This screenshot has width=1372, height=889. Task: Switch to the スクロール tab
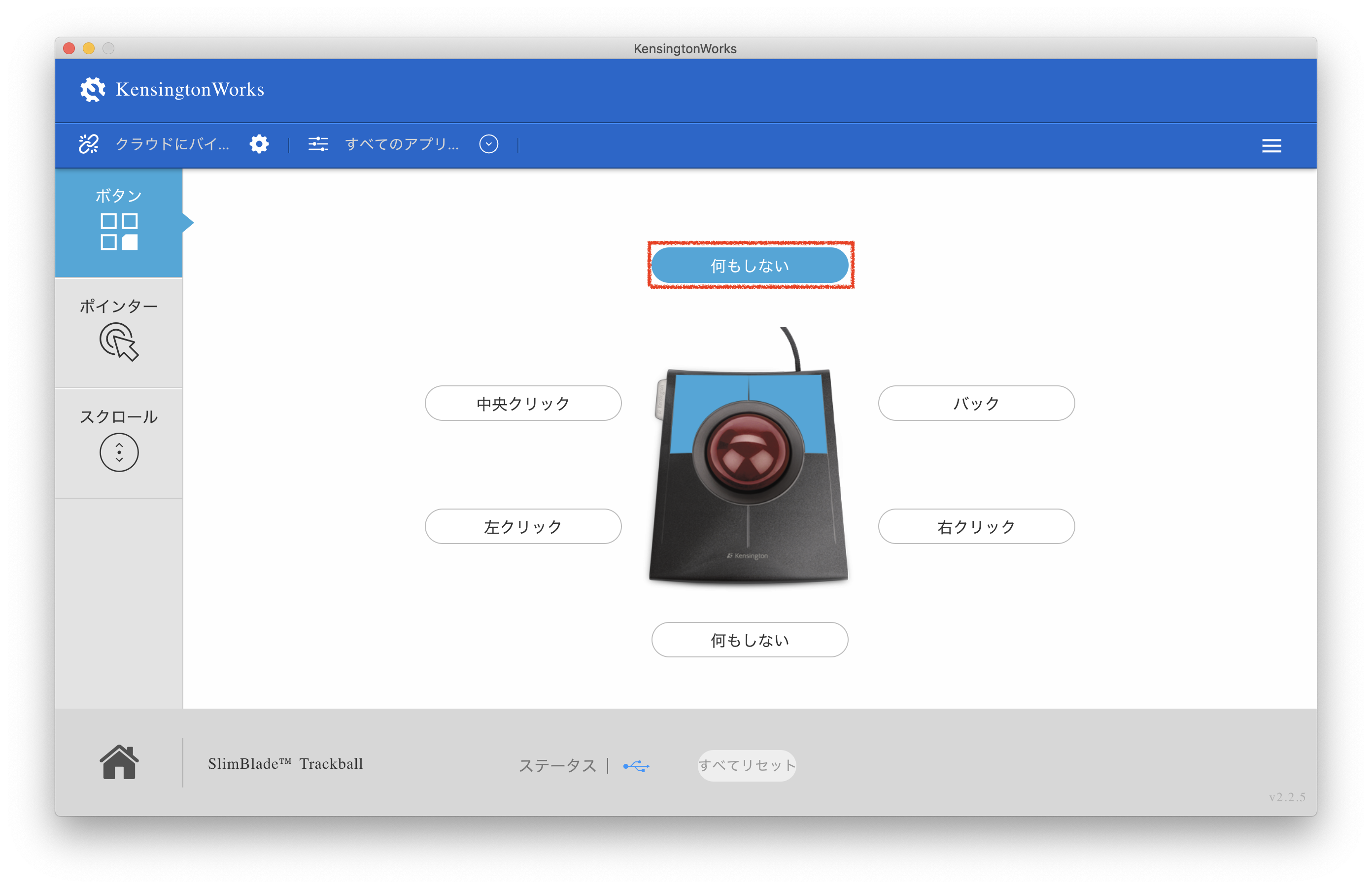pos(119,443)
